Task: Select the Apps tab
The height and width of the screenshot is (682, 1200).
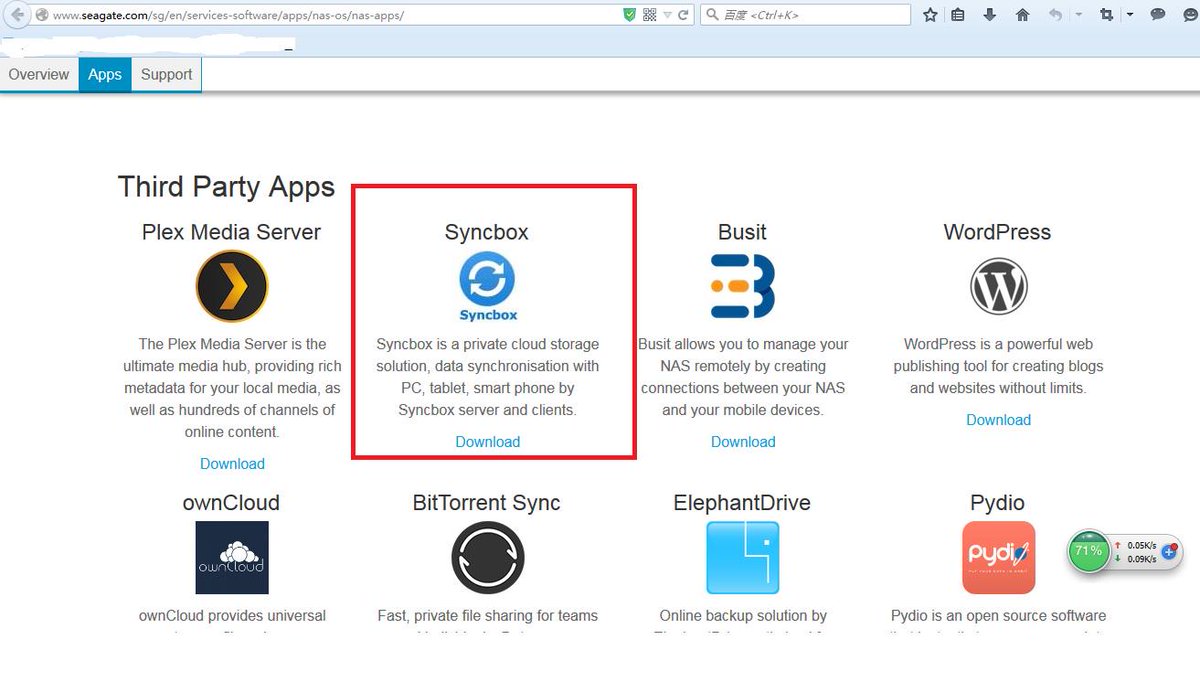Action: [x=105, y=75]
